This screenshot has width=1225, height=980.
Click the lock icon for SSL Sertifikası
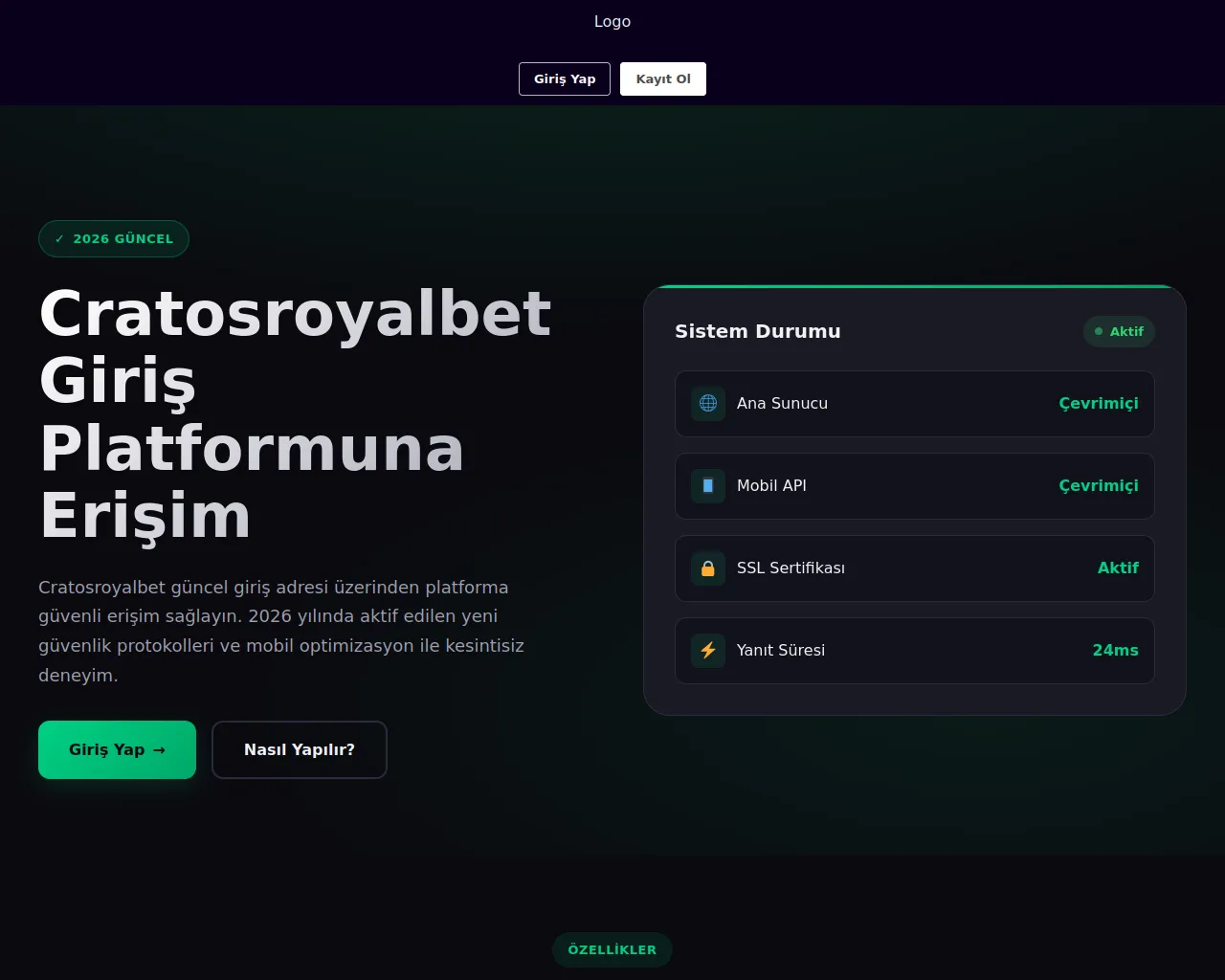[x=708, y=568]
